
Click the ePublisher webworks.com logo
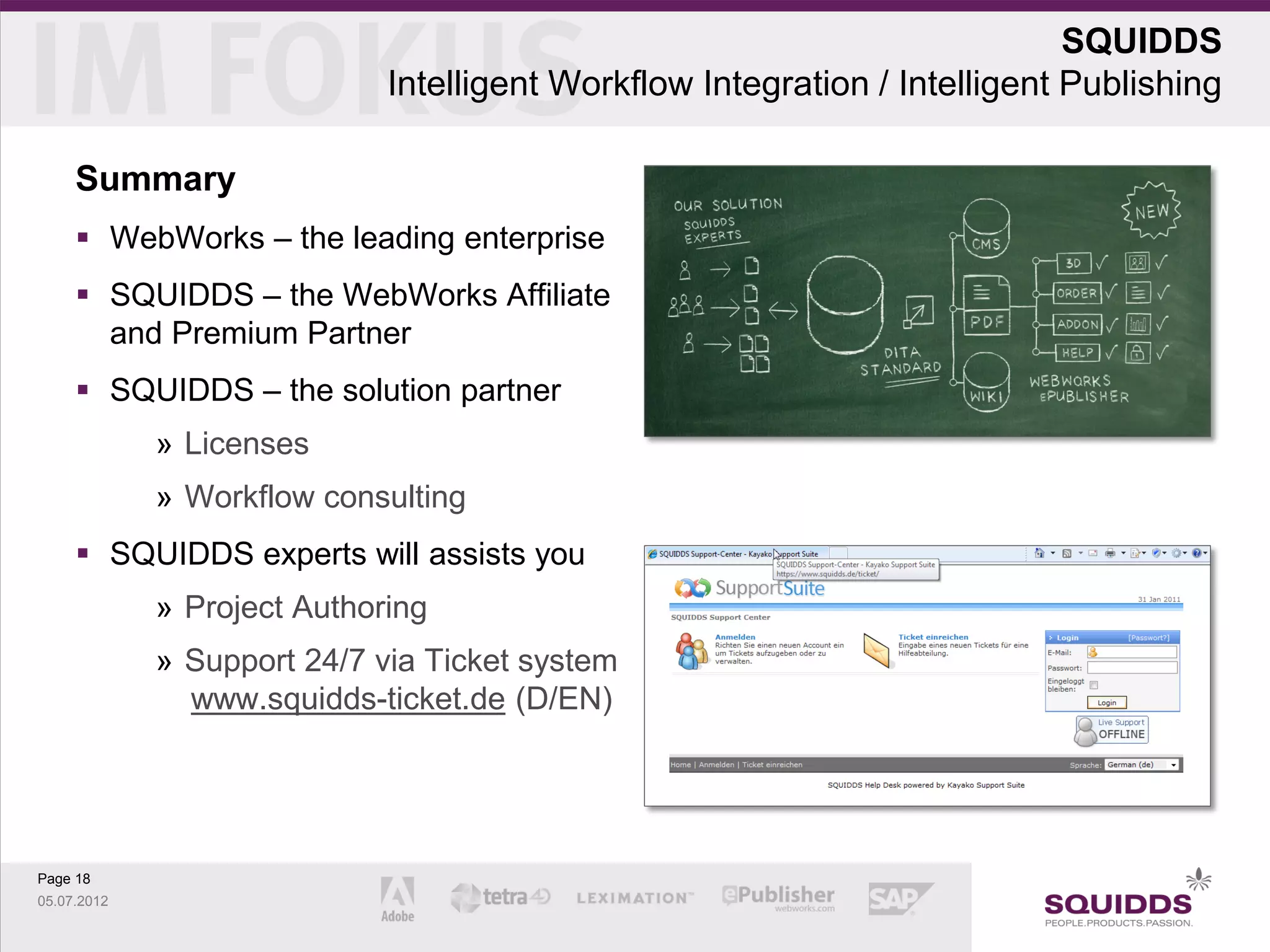pos(778,897)
